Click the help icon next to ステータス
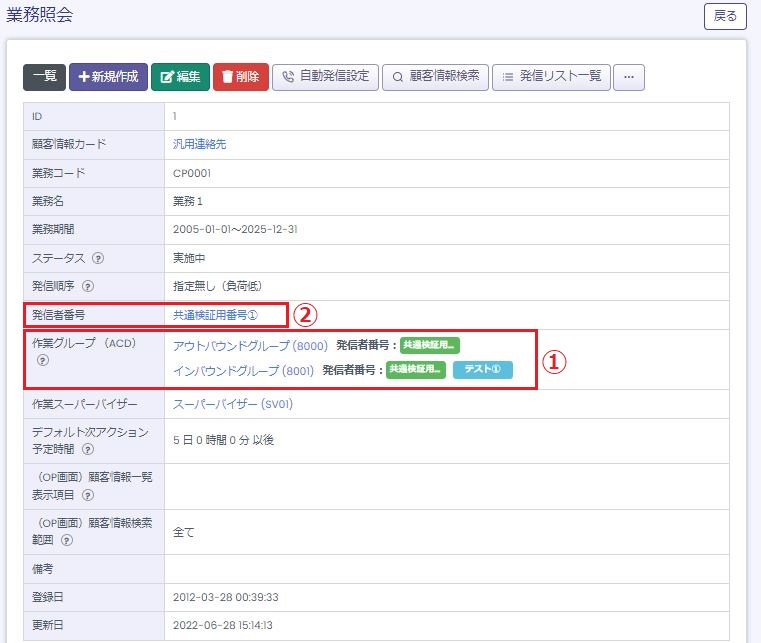The width and height of the screenshot is (761, 643). [x=99, y=258]
